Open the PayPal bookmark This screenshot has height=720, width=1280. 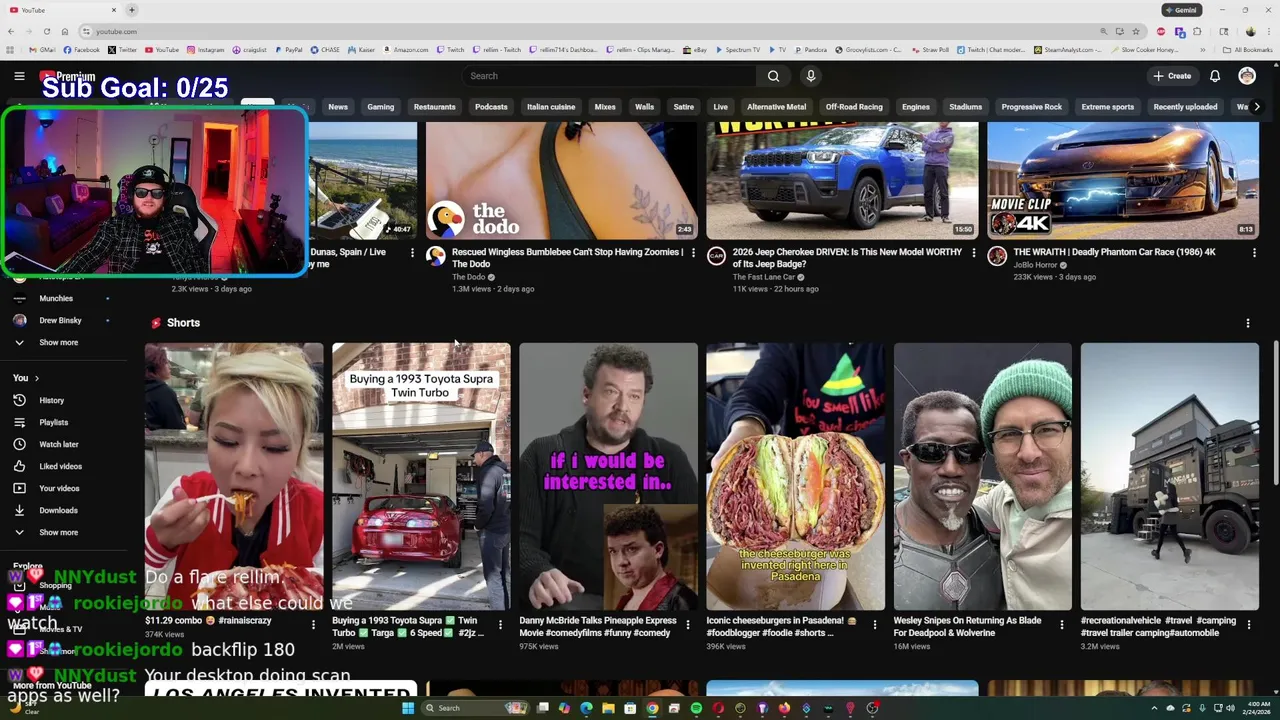[288, 50]
